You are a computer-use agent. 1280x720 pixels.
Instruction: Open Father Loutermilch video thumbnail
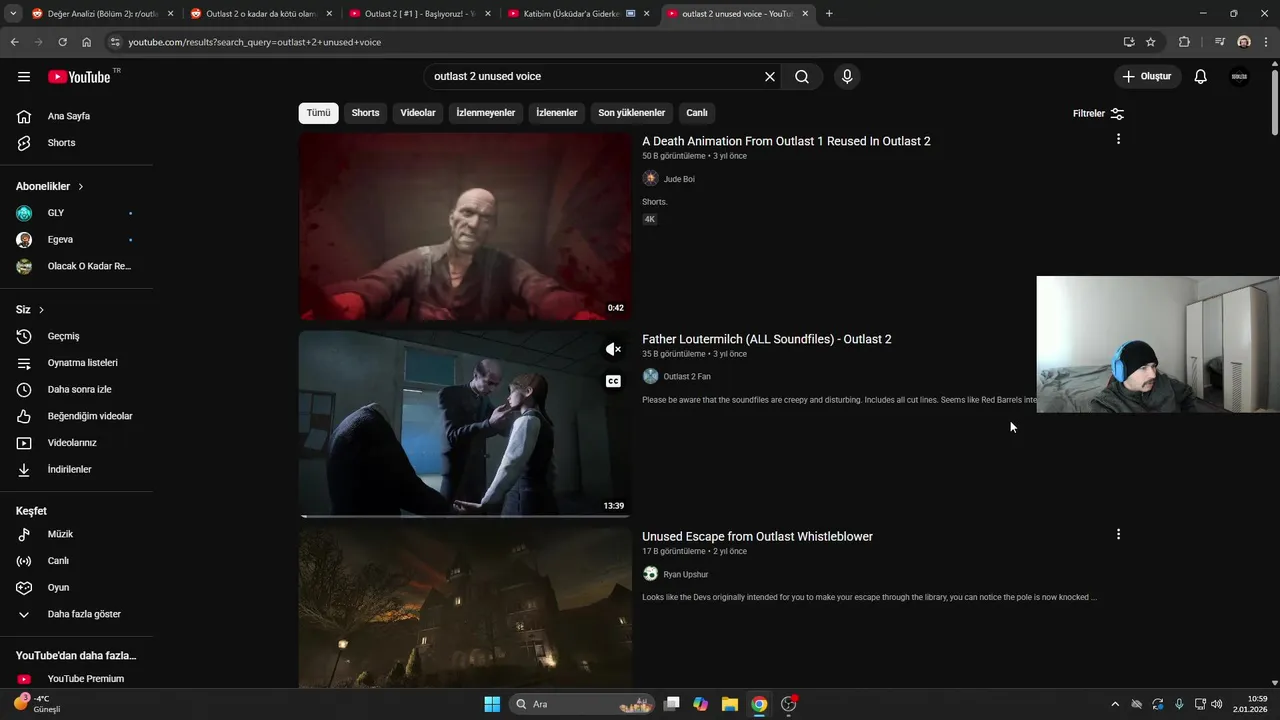coord(465,424)
